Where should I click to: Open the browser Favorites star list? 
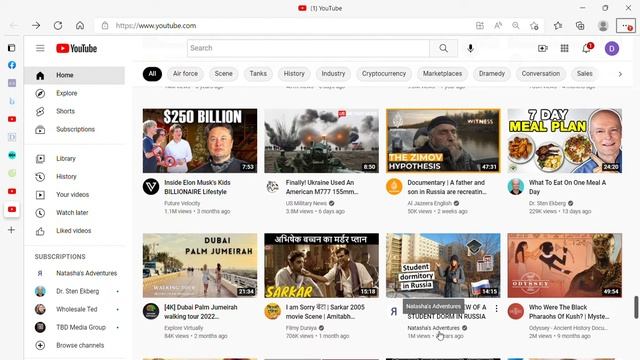[558, 26]
